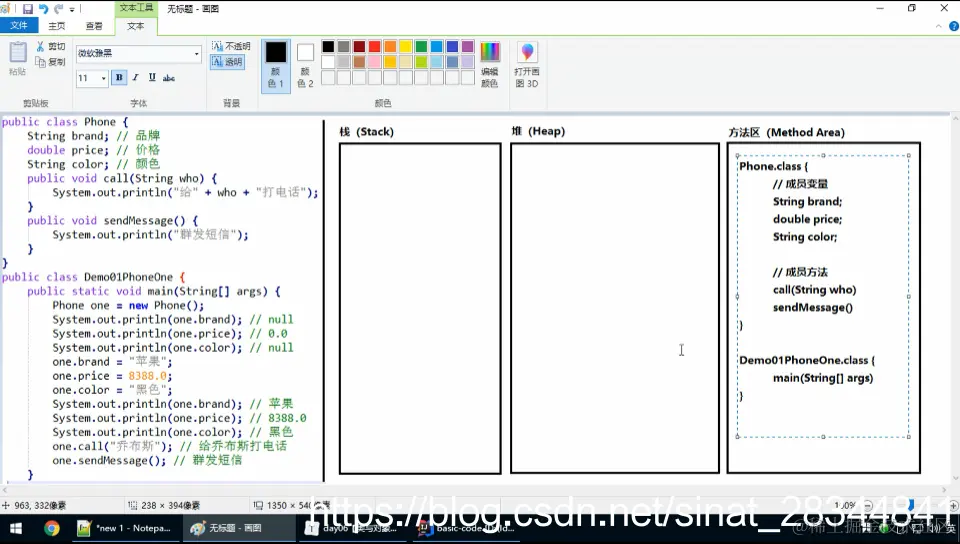Click the text 'sendMessage()' in Method Area
Image resolution: width=960 pixels, height=544 pixels.
coord(812,307)
